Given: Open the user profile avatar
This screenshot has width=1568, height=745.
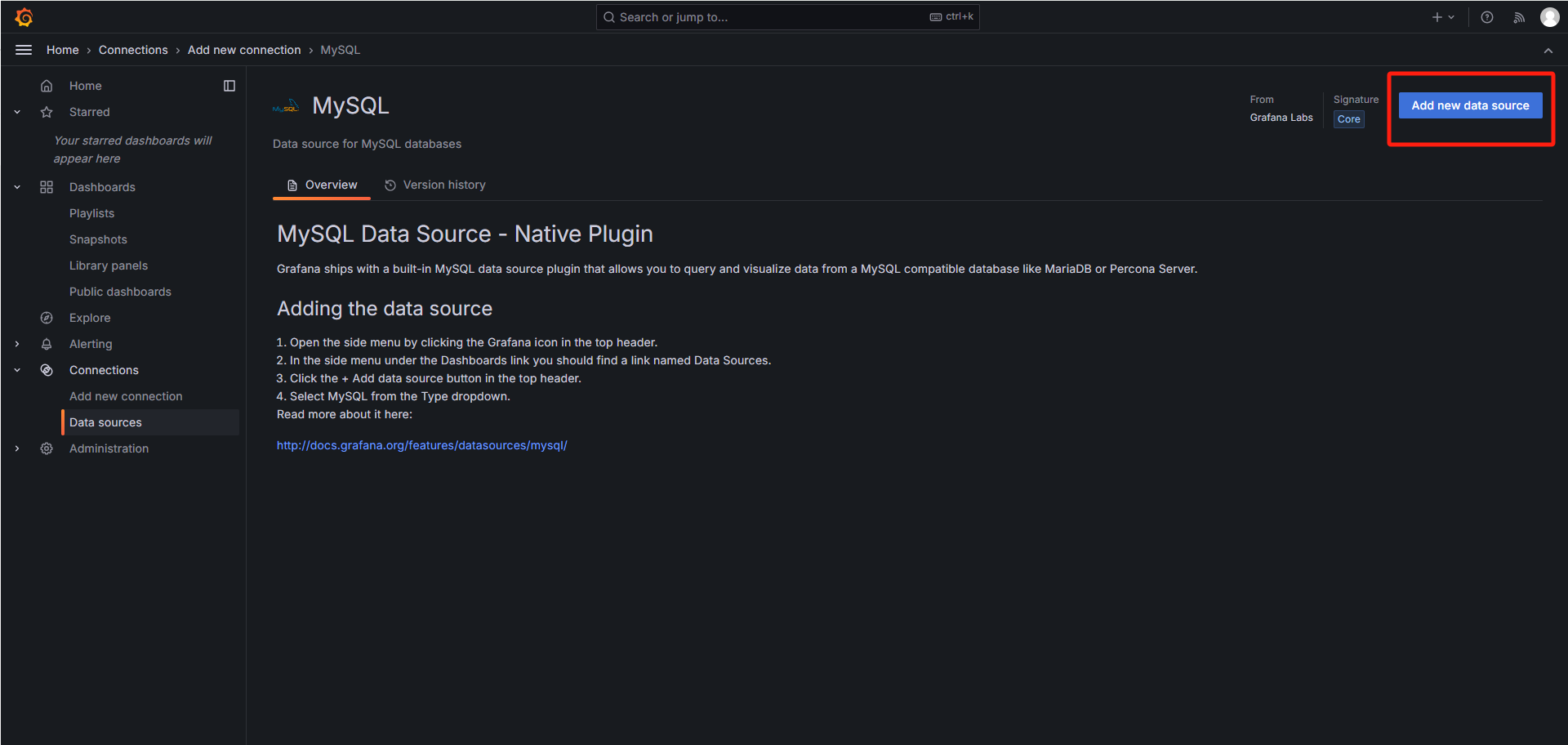Looking at the screenshot, I should pos(1550,17).
